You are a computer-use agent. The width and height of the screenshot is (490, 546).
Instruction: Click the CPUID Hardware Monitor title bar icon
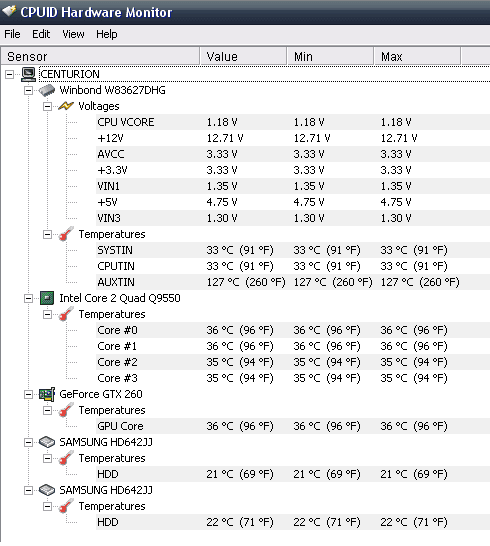tap(9, 11)
